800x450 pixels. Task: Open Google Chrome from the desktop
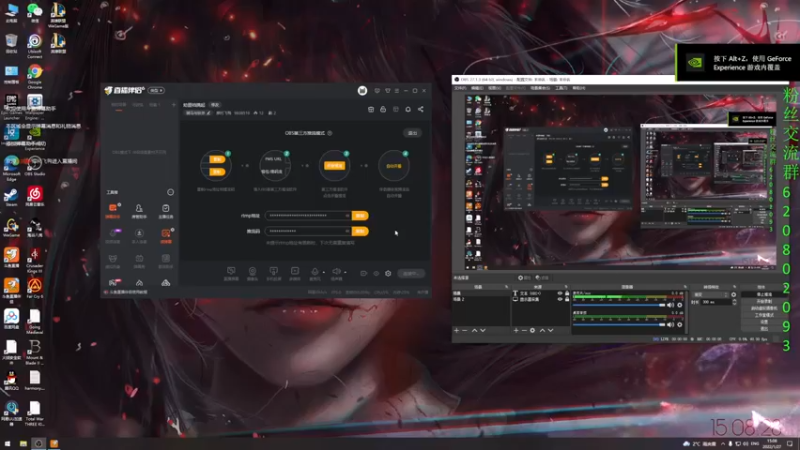coord(35,76)
